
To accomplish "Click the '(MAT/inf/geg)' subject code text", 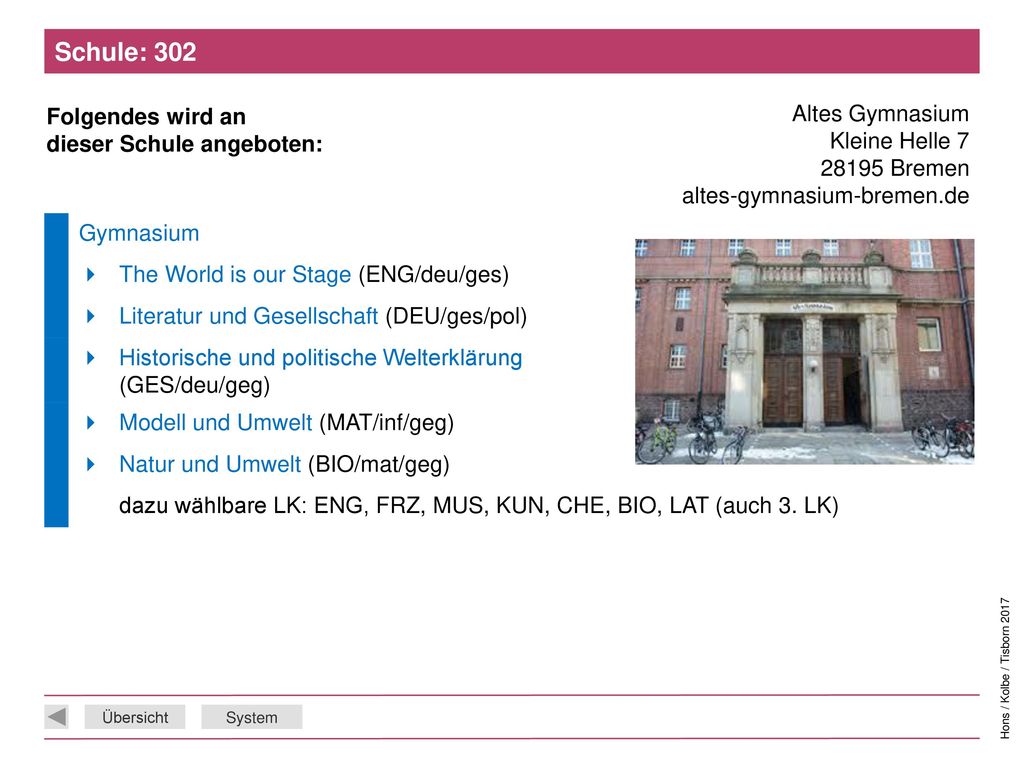I will (387, 423).
